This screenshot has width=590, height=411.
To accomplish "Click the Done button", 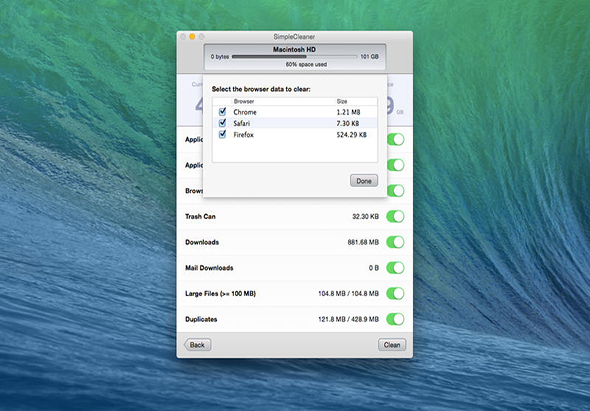I will click(364, 181).
